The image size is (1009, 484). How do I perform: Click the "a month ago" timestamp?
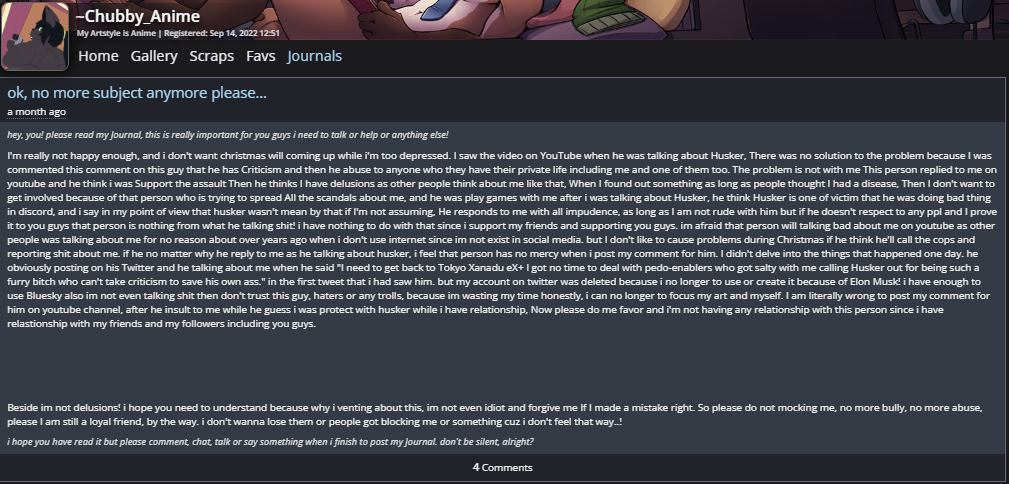tap(36, 111)
